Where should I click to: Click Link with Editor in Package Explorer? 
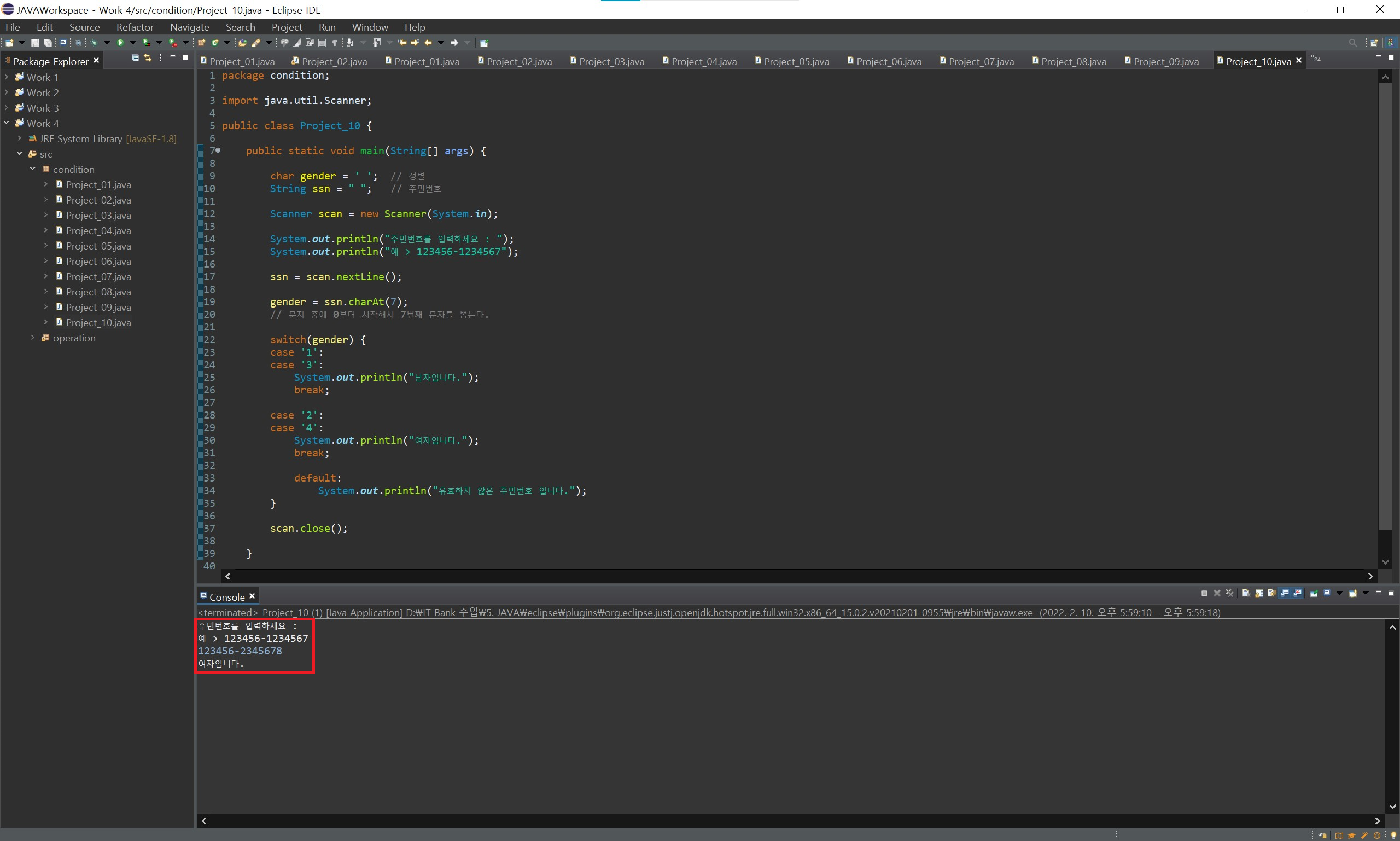coord(147,58)
